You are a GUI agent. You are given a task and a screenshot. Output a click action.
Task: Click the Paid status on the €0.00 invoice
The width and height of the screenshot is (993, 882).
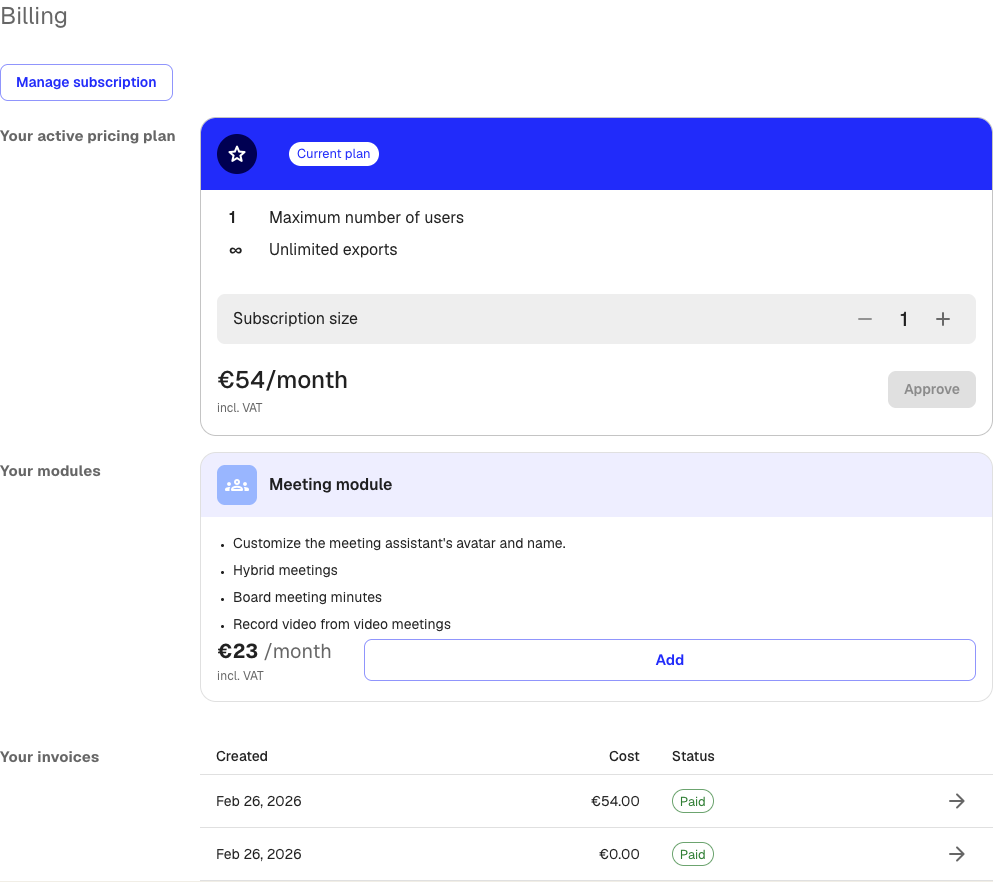click(x=692, y=854)
